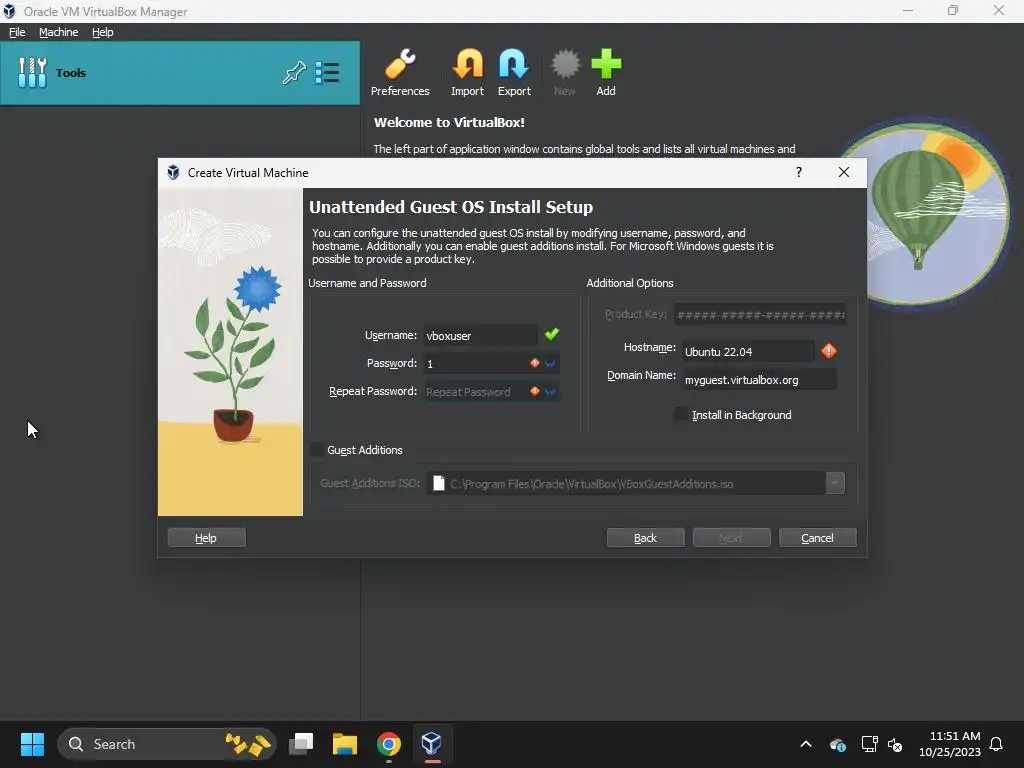Close the Create Virtual Machine dialog

pos(844,172)
